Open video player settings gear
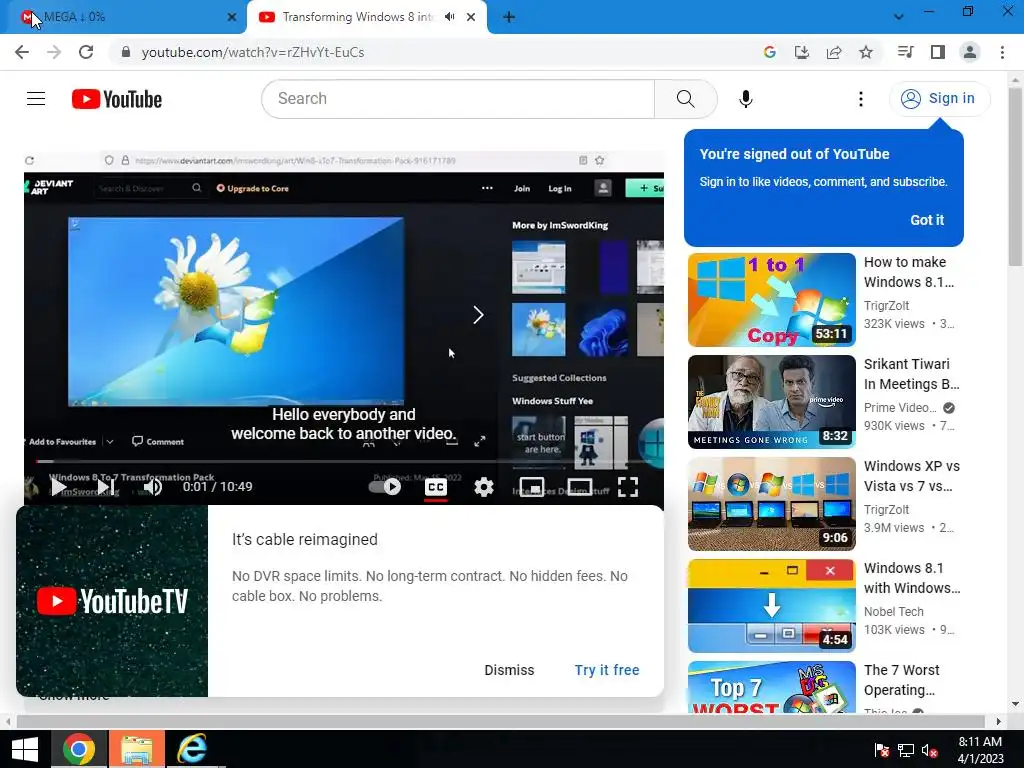 click(x=483, y=487)
